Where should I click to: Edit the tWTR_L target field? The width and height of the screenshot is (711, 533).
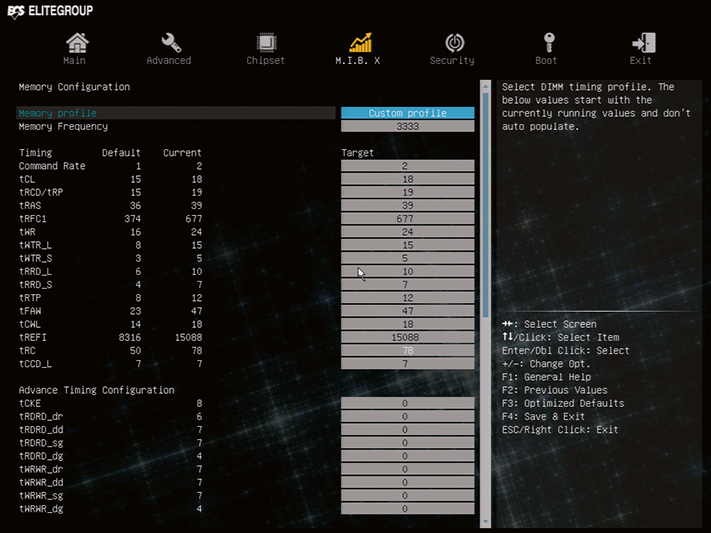coord(408,244)
